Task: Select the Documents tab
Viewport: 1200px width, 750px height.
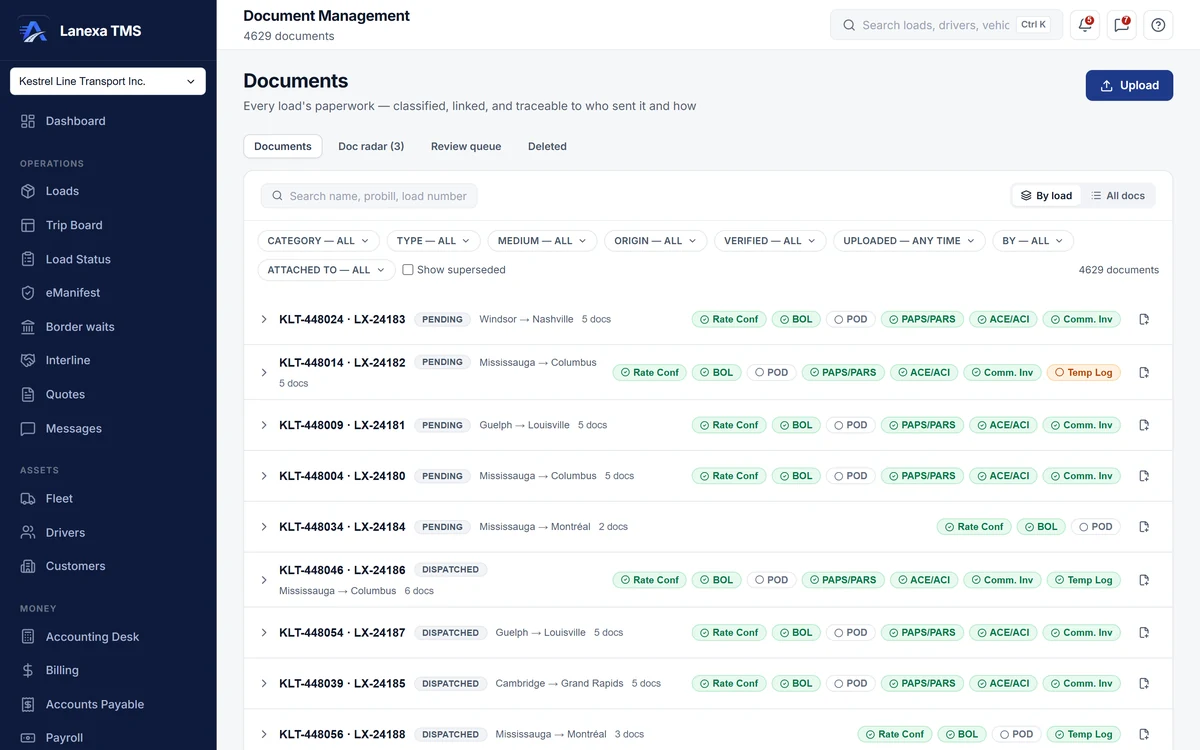Action: tap(283, 146)
